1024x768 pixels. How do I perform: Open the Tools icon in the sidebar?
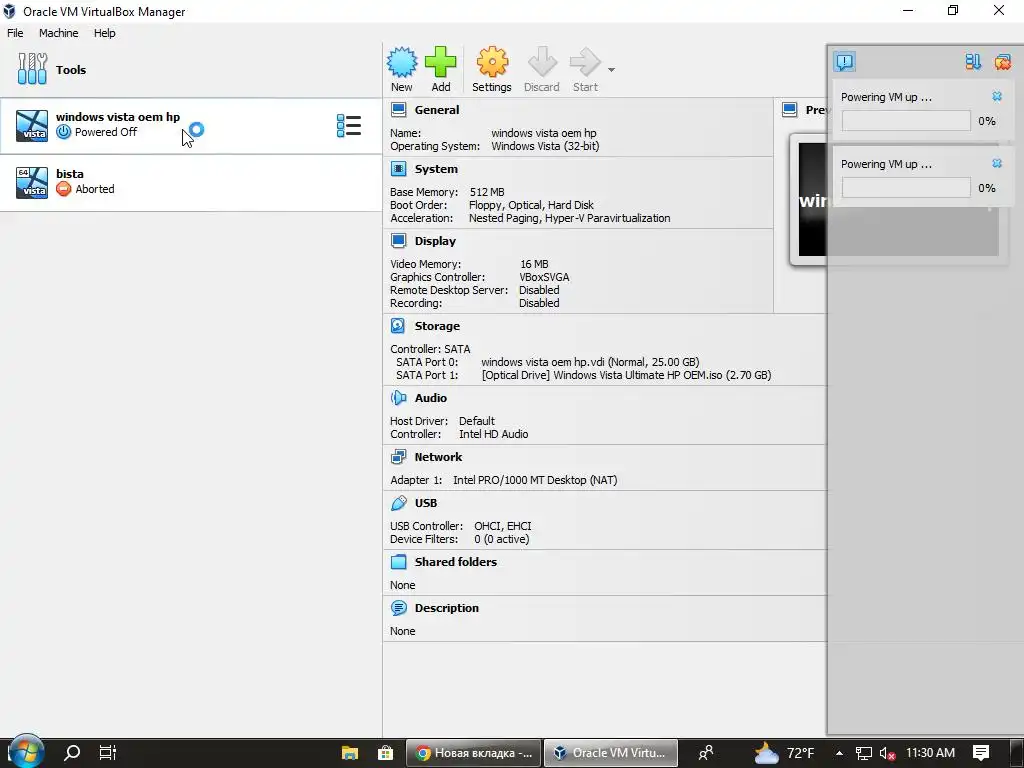(32, 69)
